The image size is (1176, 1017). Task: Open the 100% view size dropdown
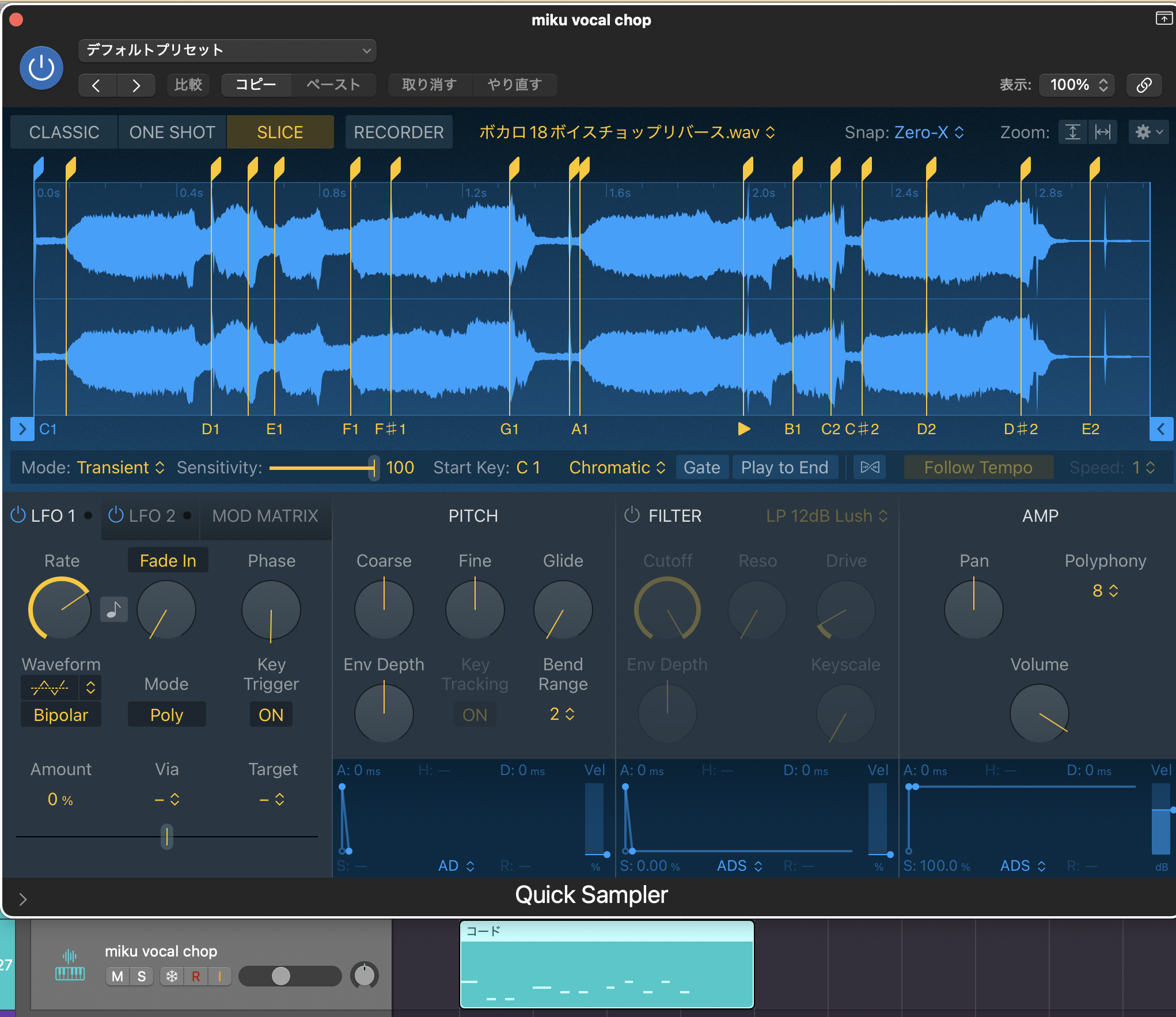click(x=1077, y=85)
